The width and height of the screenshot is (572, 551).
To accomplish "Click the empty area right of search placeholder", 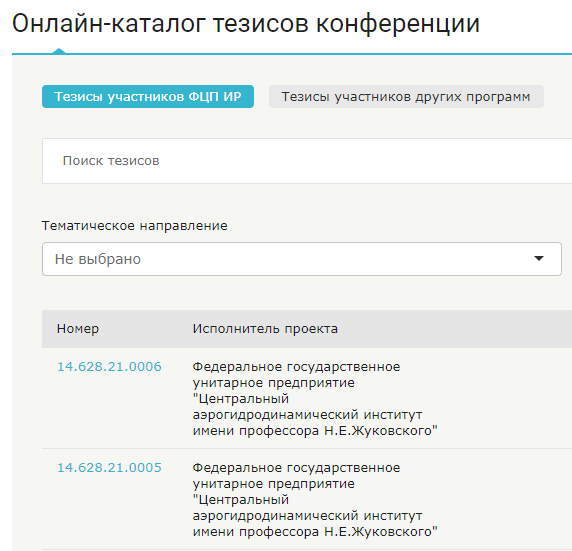I will tap(365, 161).
